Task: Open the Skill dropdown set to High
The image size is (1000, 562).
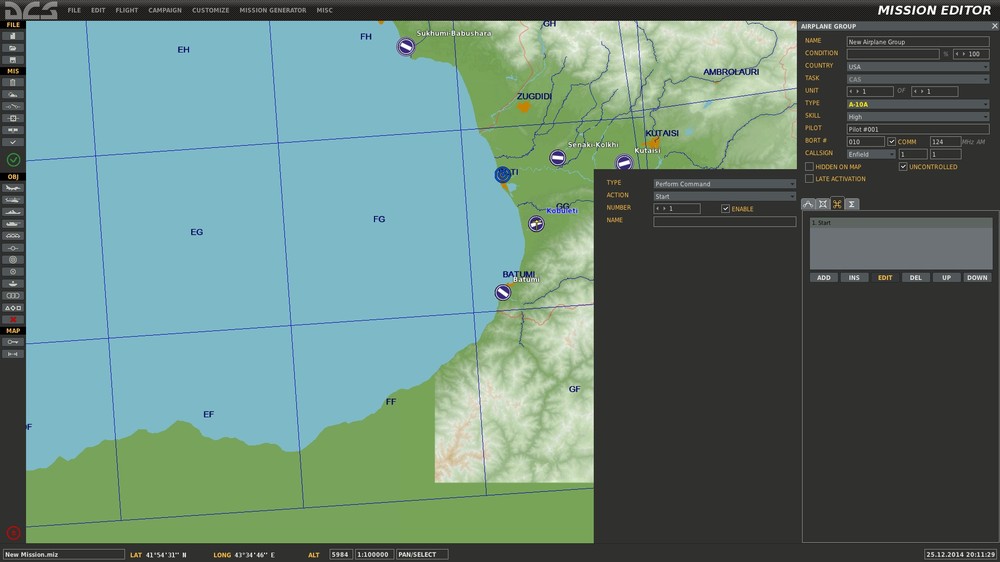Action: pos(918,116)
